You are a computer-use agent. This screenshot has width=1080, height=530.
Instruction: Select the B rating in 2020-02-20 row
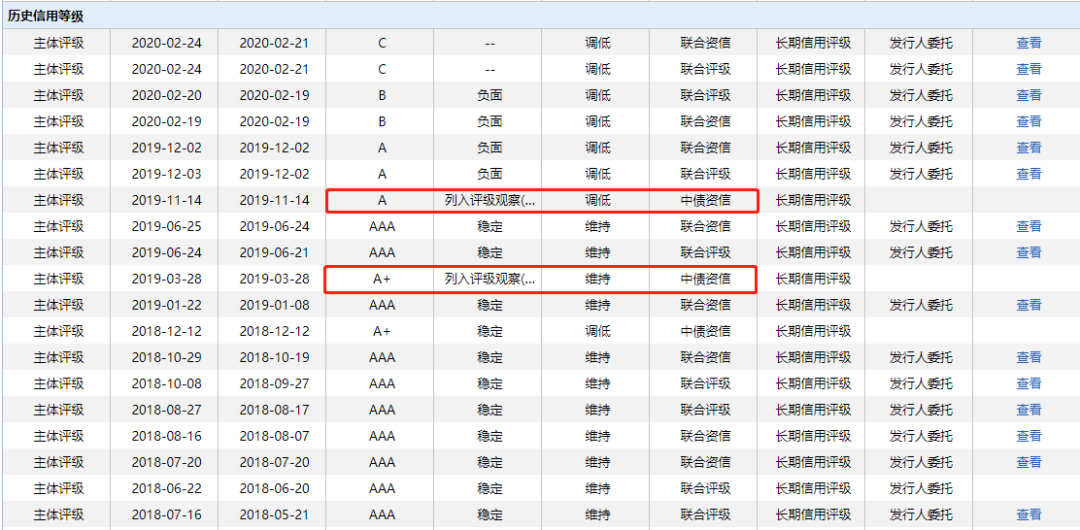(x=381, y=95)
